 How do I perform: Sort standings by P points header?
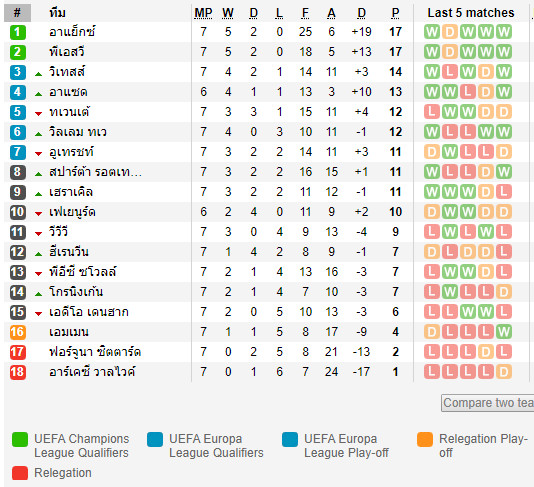(395, 13)
